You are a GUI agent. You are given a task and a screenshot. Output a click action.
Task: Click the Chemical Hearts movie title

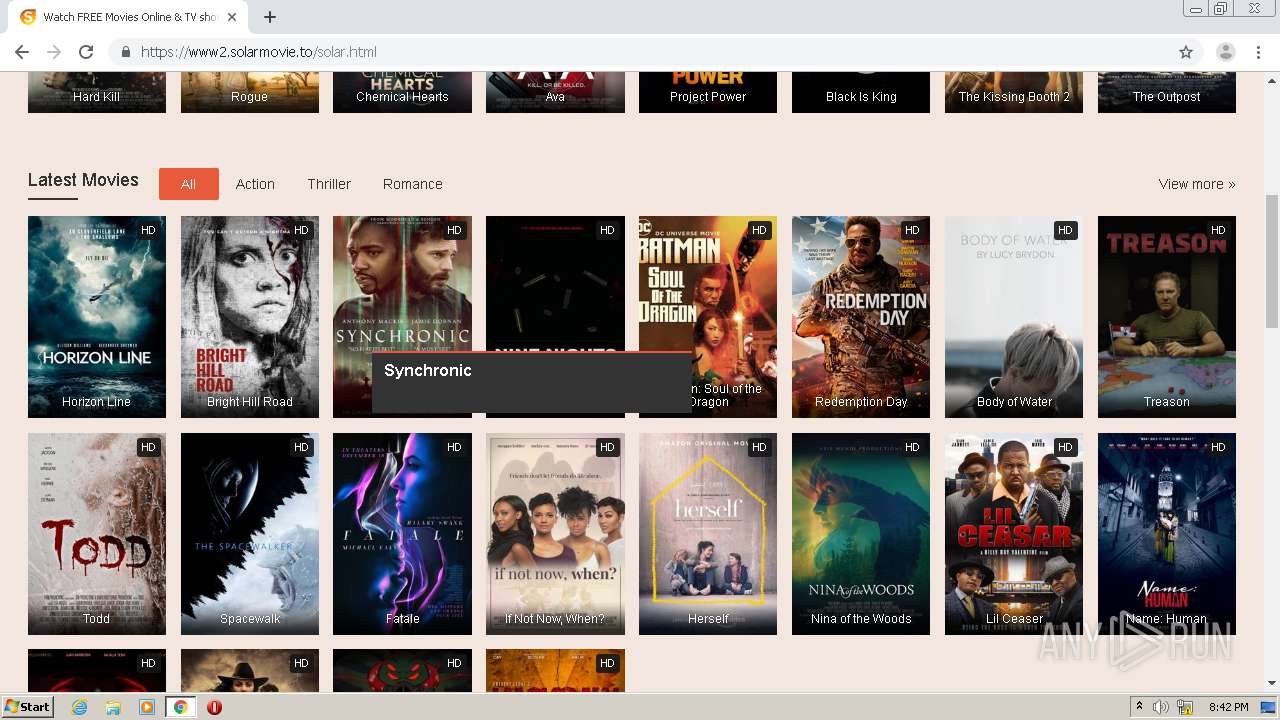pos(402,97)
